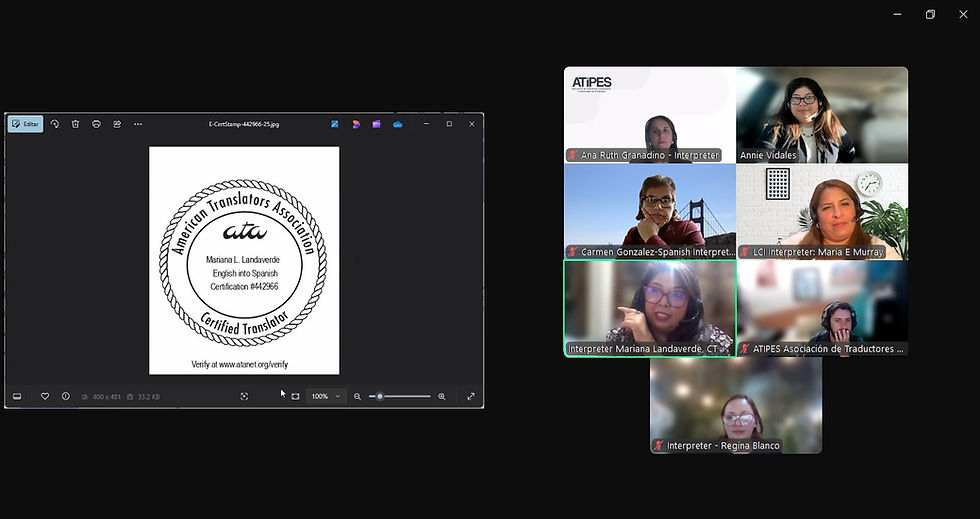Enter full screen in Photos viewer
Viewport: 980px width, 519px height.
coord(471,396)
